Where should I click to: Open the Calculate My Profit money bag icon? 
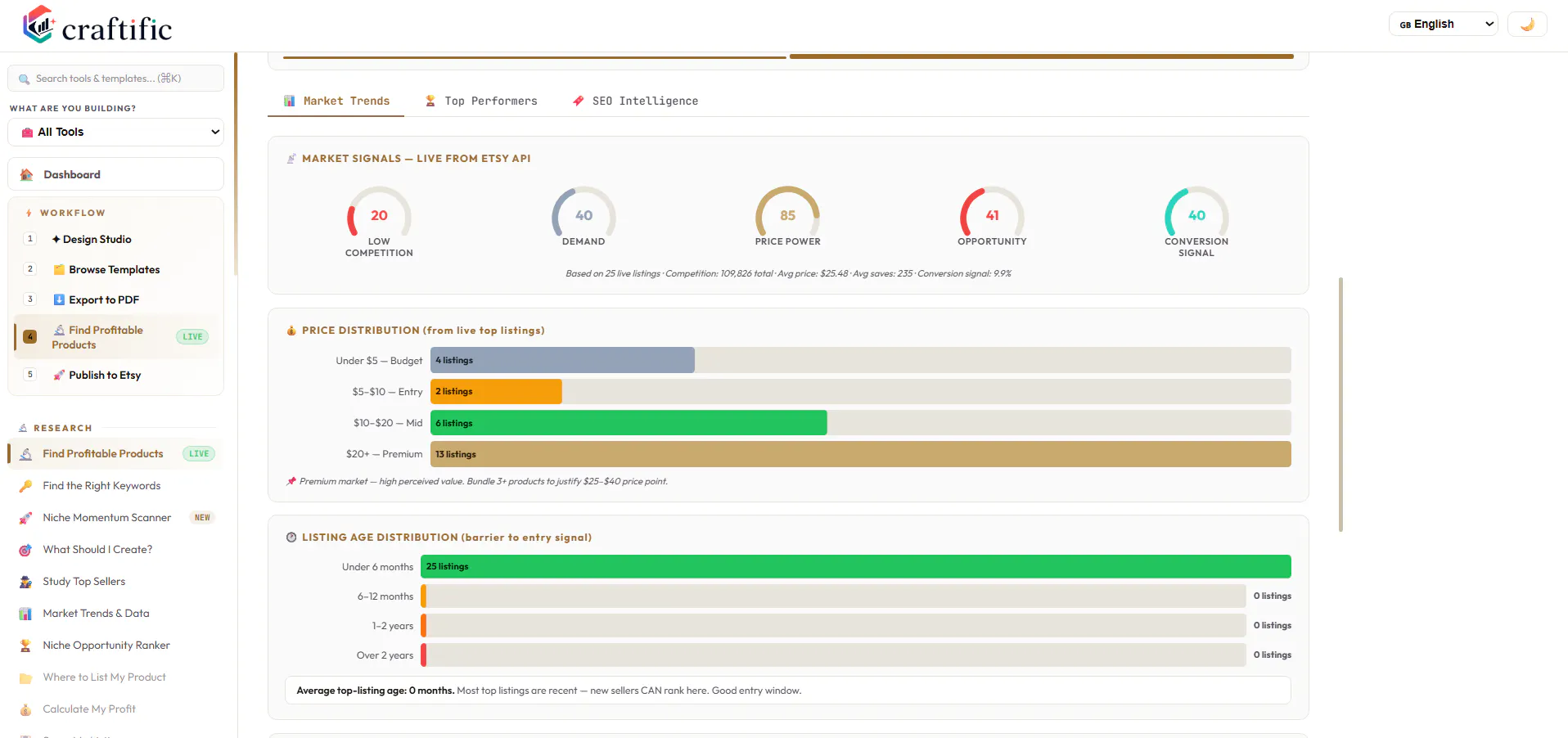click(26, 709)
